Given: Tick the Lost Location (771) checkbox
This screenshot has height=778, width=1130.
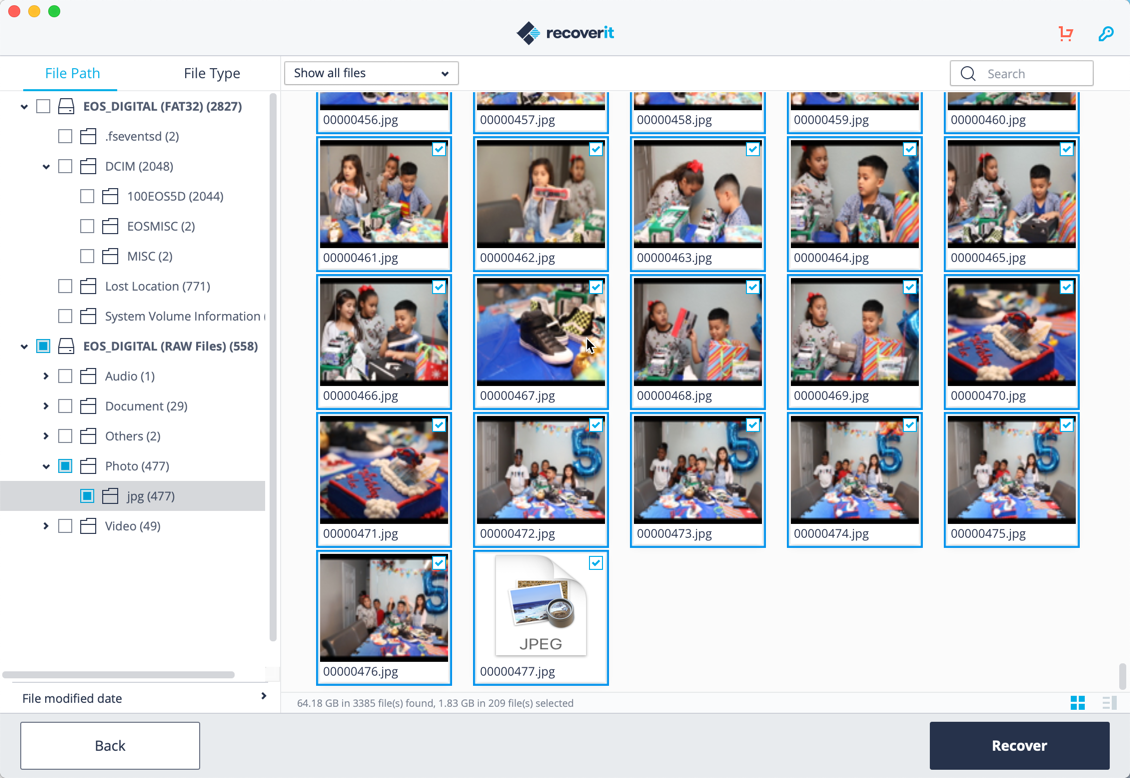Looking at the screenshot, I should coord(65,286).
